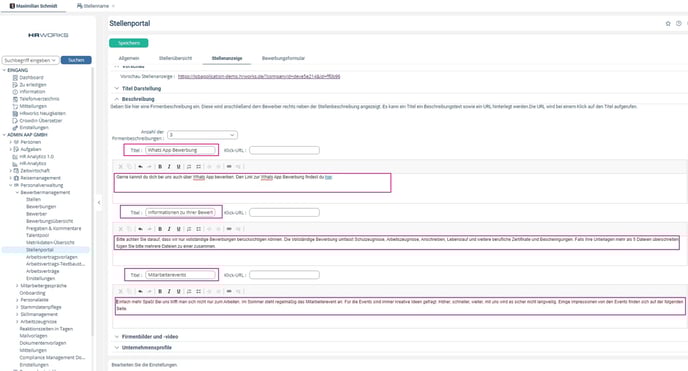Click the undo arrow in second editor toolbar
The image size is (688, 371).
pyautogui.click(x=140, y=229)
